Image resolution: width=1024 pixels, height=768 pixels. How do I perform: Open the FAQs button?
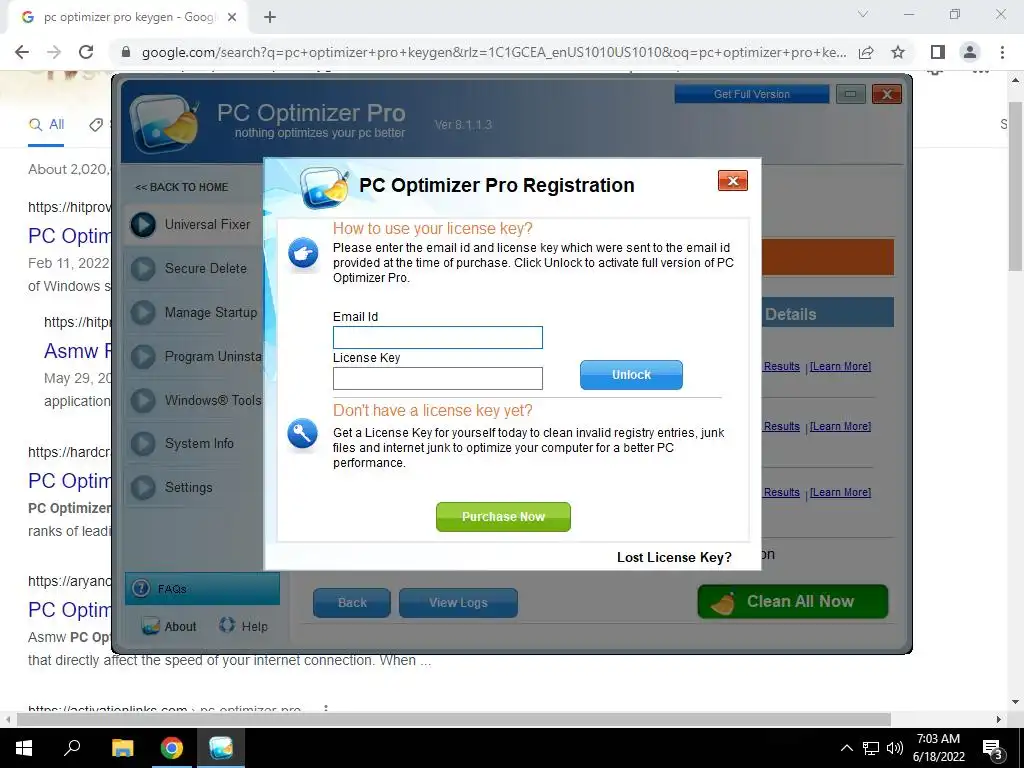tap(202, 588)
